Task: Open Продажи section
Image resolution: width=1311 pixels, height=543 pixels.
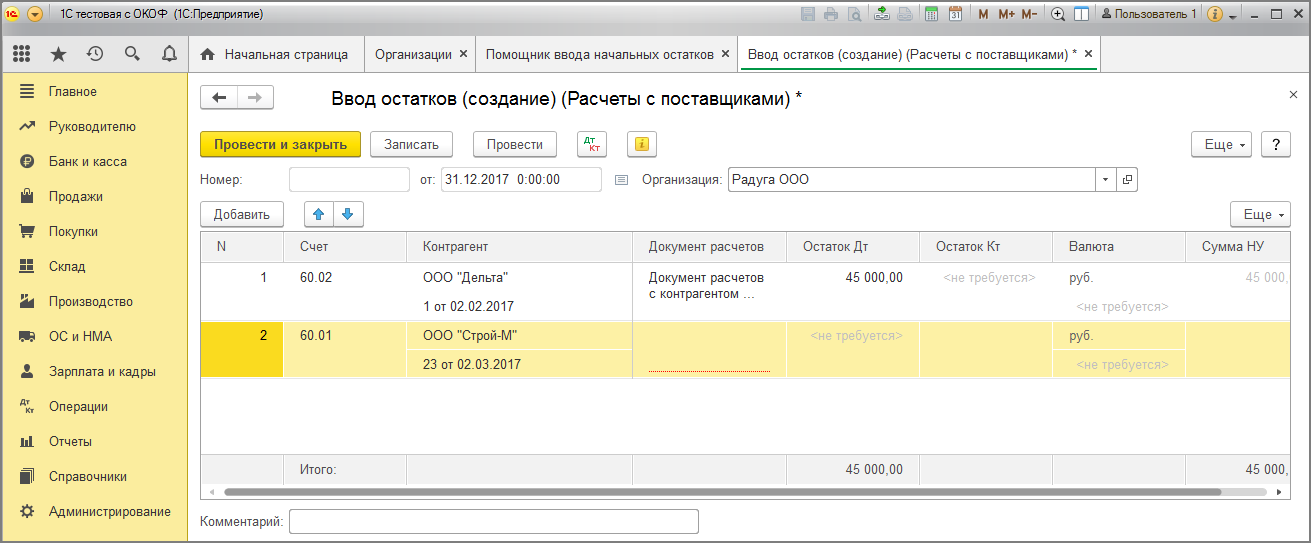Action: (94, 197)
